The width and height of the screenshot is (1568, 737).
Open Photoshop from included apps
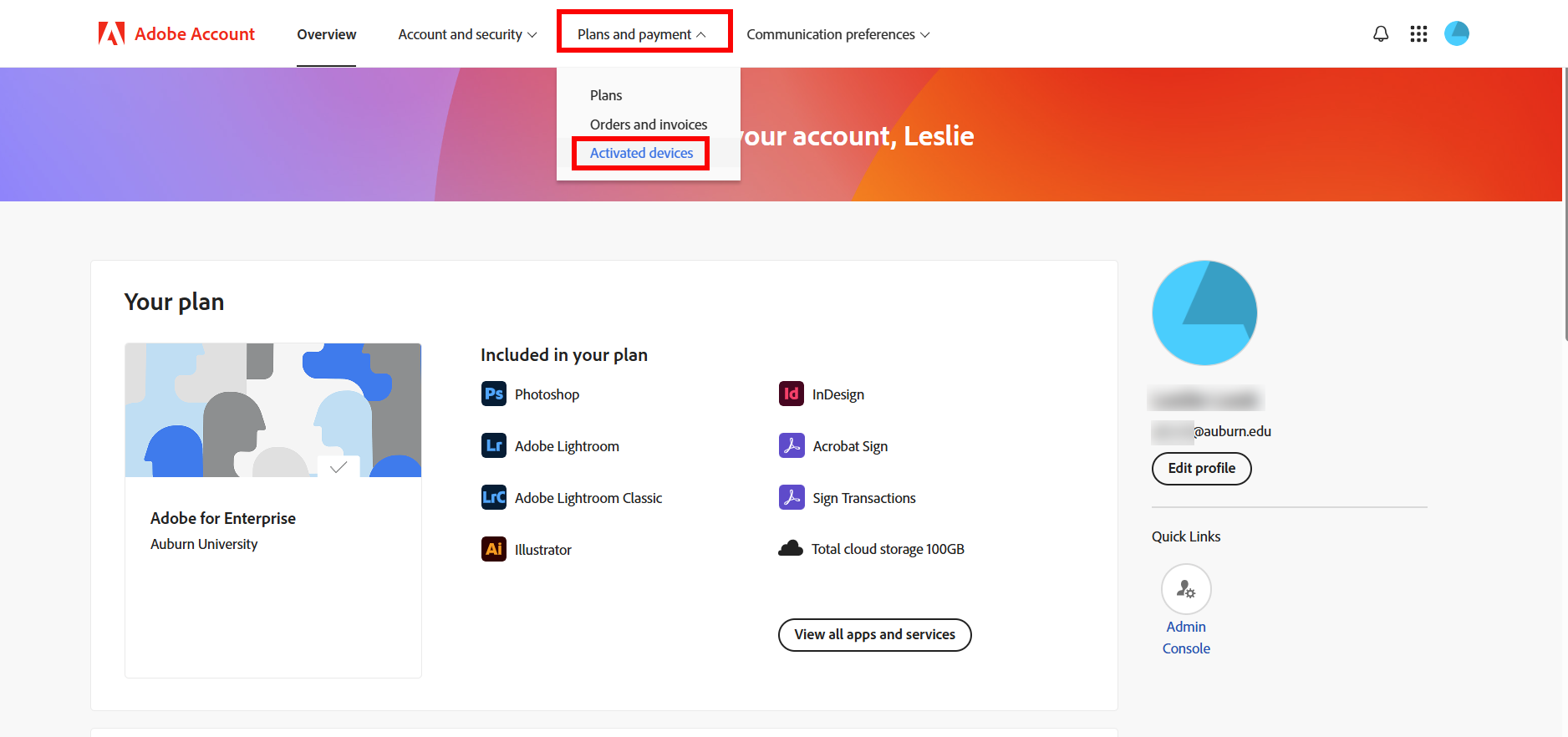click(494, 394)
